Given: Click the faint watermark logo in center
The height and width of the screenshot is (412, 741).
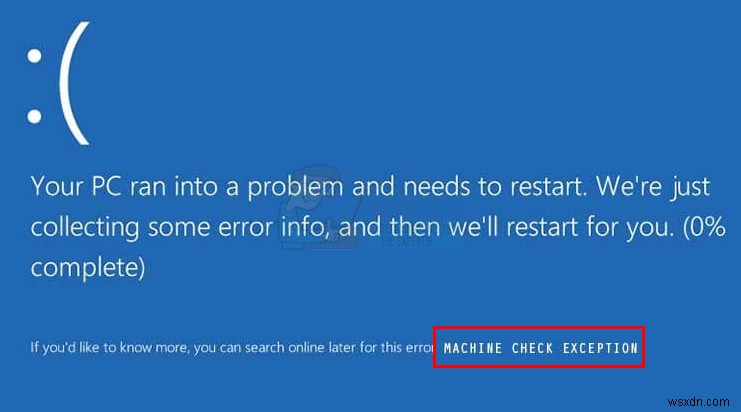Looking at the screenshot, I should (x=321, y=208).
